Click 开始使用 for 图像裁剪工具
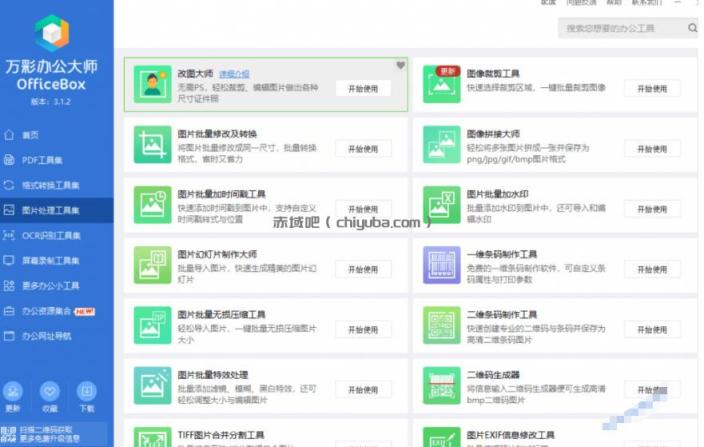The image size is (704, 447). (x=652, y=89)
